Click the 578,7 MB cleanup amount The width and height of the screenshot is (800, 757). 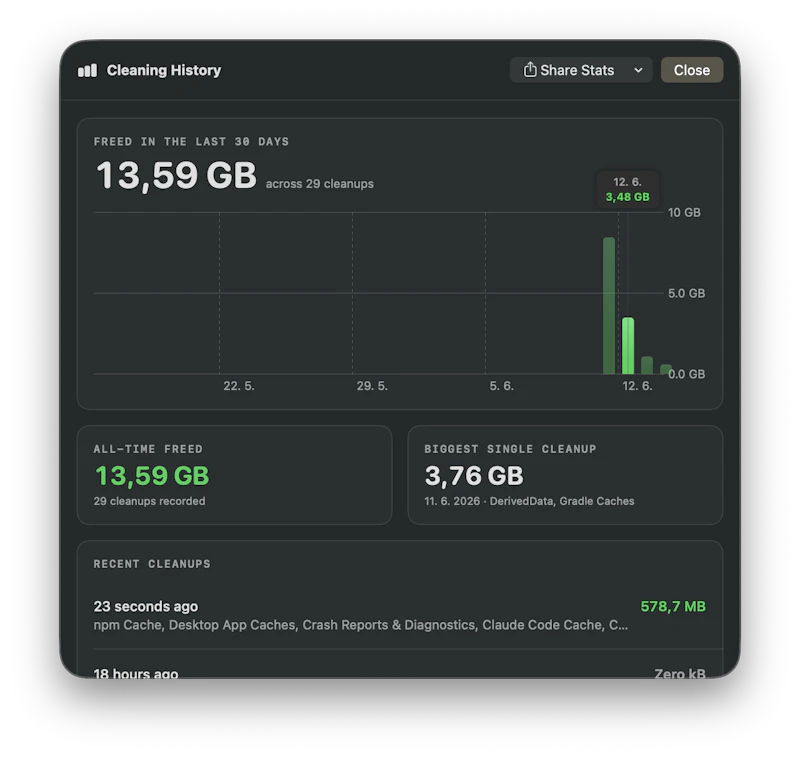click(673, 606)
